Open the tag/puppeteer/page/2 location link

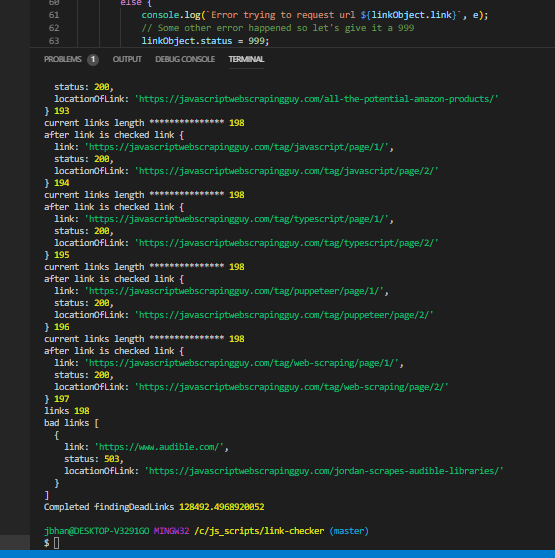click(x=284, y=315)
